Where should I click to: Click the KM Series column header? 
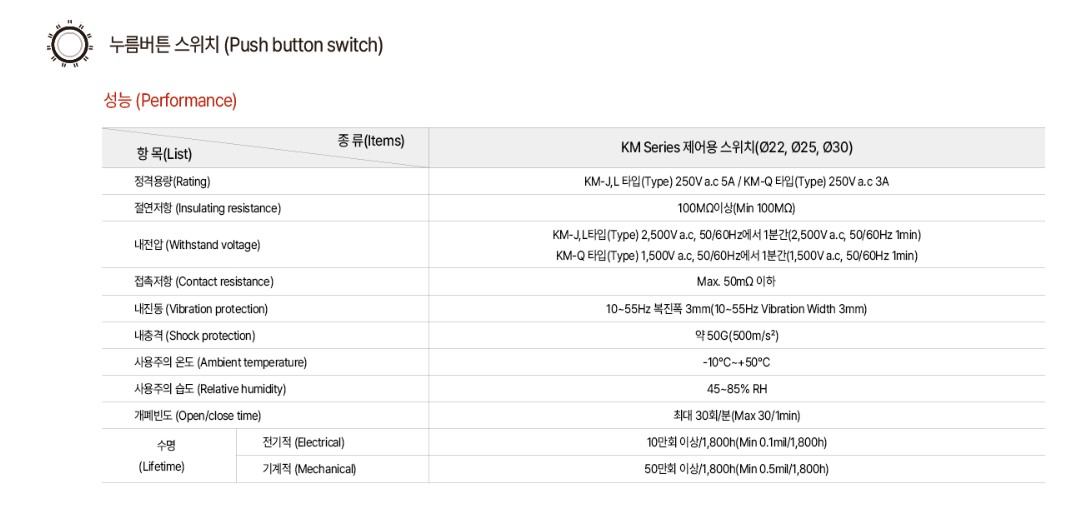(x=736, y=147)
